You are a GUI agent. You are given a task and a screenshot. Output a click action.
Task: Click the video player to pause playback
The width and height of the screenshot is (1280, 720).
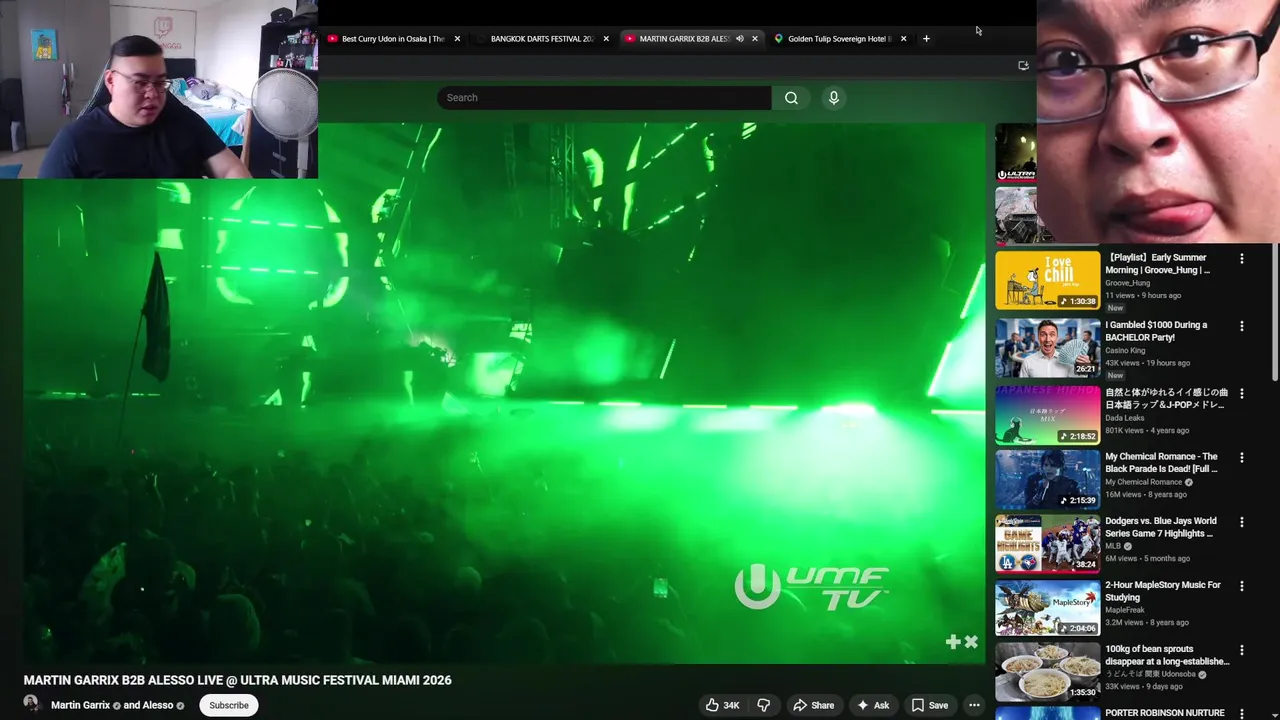[504, 393]
